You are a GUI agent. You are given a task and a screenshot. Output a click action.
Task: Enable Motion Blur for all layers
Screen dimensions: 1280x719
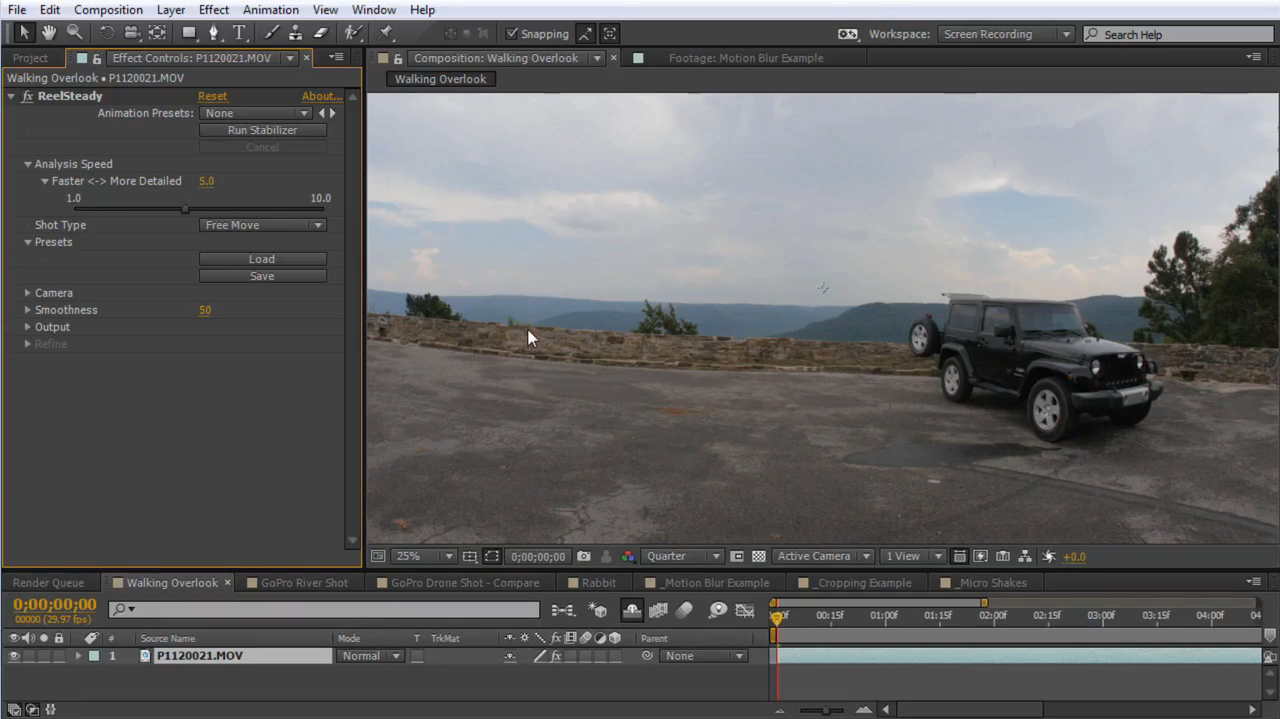point(684,610)
